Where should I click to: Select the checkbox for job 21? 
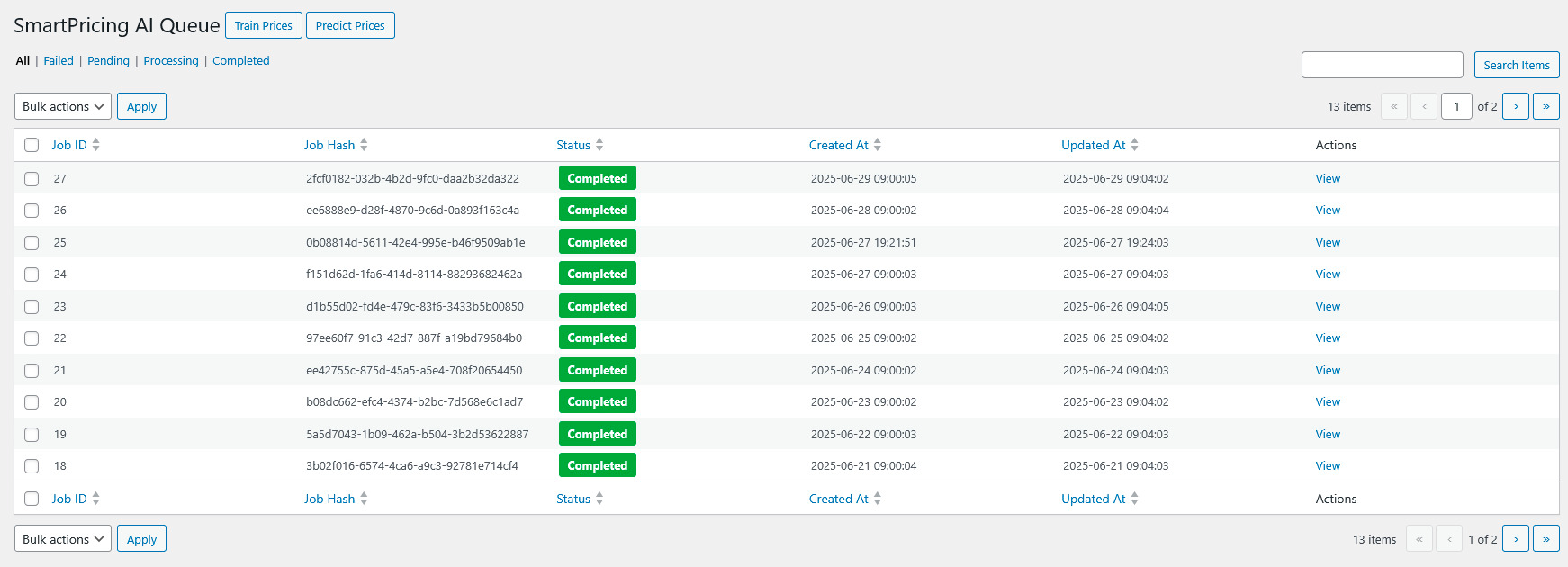coord(32,371)
